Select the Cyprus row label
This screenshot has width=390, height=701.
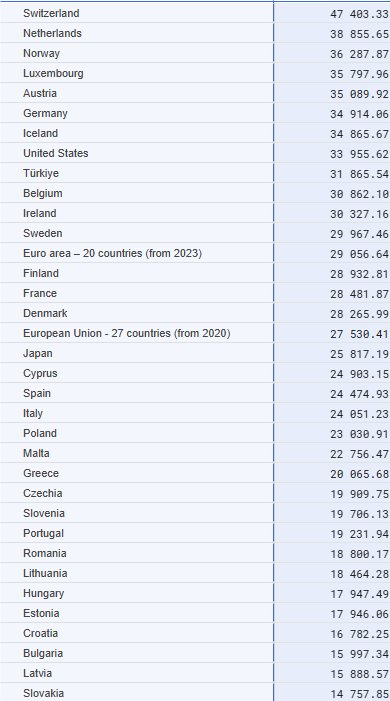40,373
